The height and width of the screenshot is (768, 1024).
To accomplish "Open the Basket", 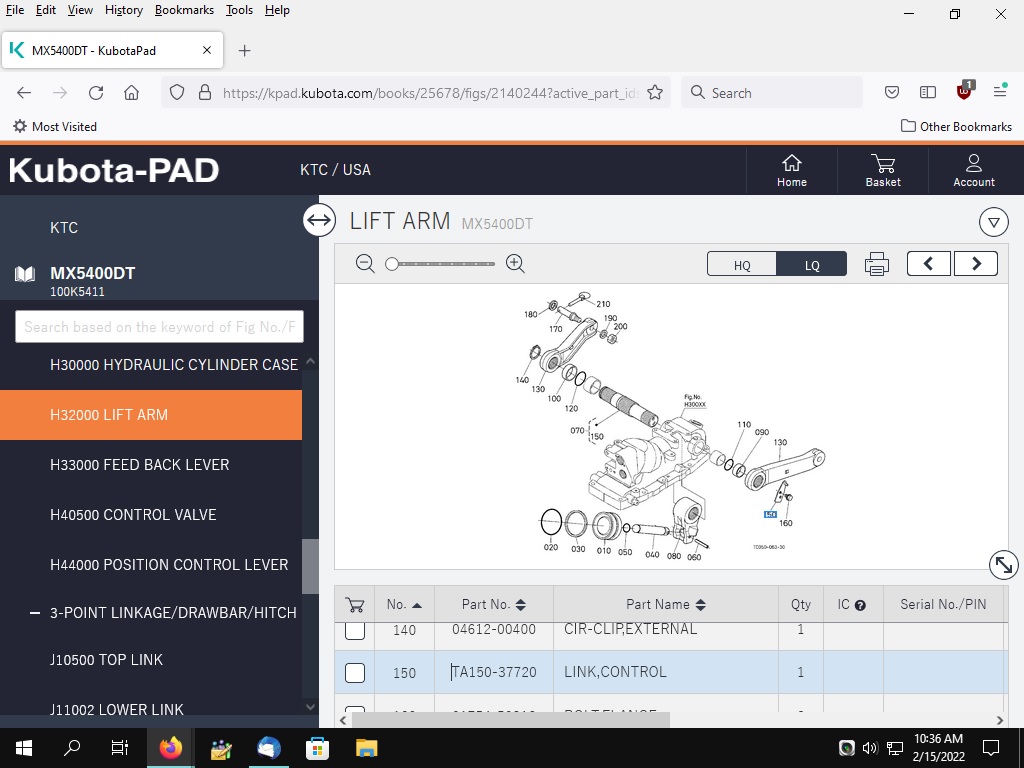I will click(883, 170).
